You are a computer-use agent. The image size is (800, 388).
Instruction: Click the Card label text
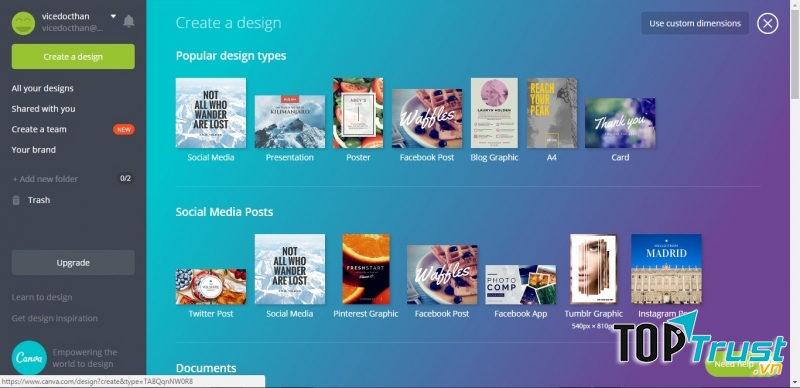coord(620,157)
